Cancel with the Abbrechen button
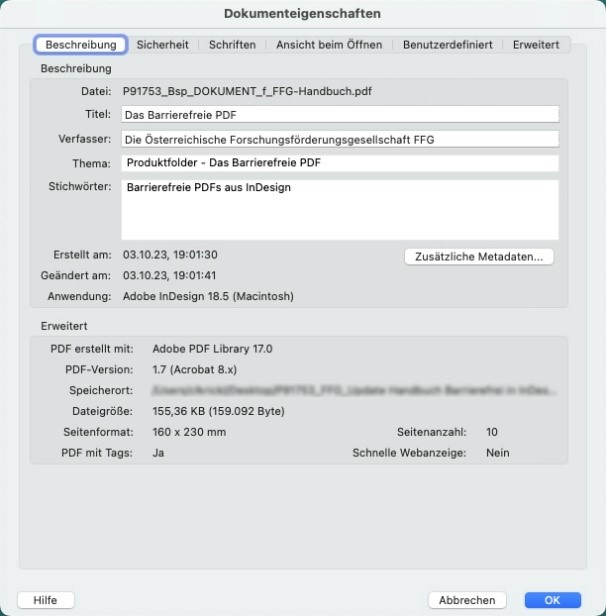Image resolution: width=606 pixels, height=616 pixels. tap(467, 600)
